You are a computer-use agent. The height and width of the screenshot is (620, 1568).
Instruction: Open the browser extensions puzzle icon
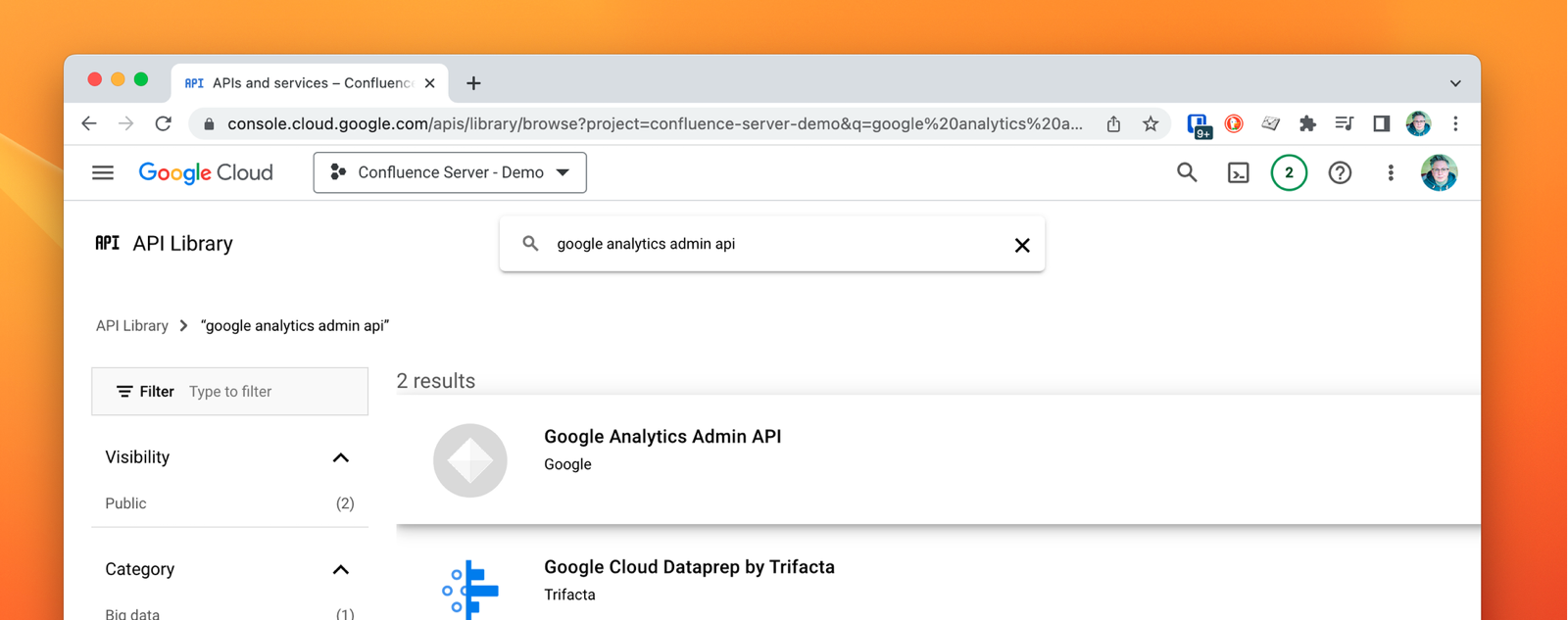coord(1307,123)
